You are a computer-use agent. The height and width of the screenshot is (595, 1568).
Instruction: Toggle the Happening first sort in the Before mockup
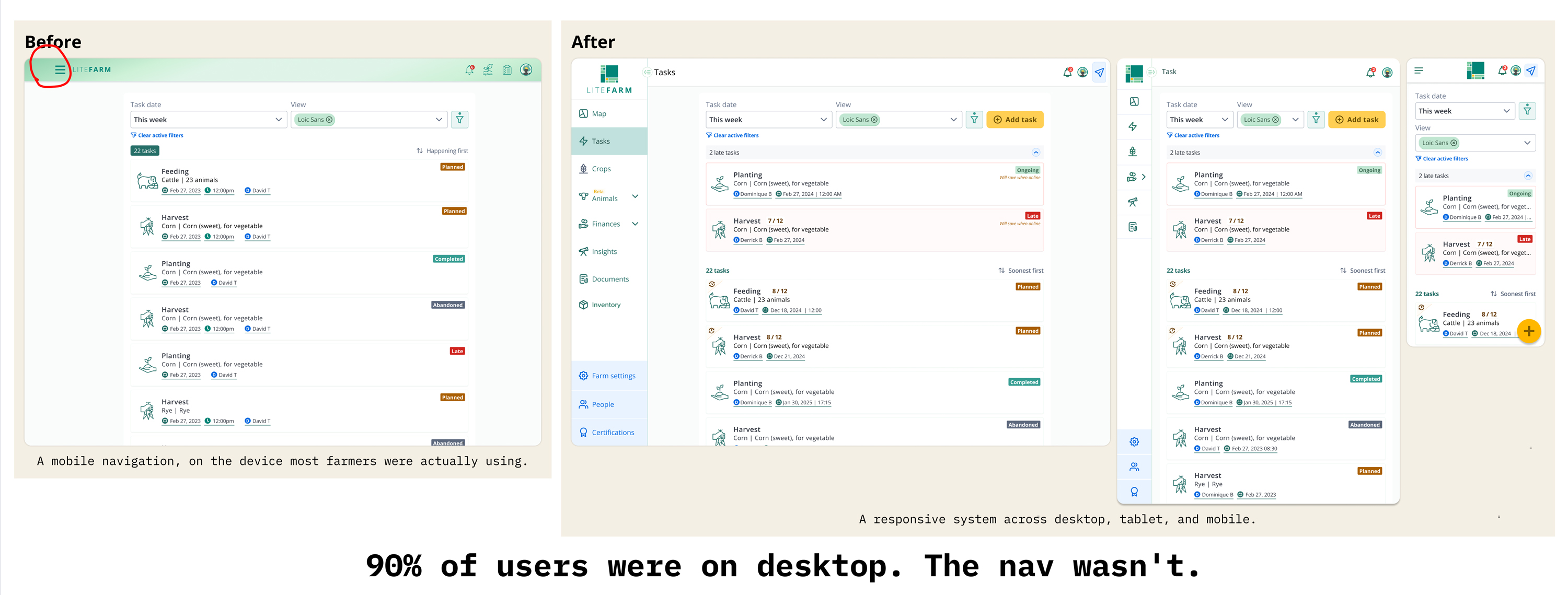click(443, 151)
